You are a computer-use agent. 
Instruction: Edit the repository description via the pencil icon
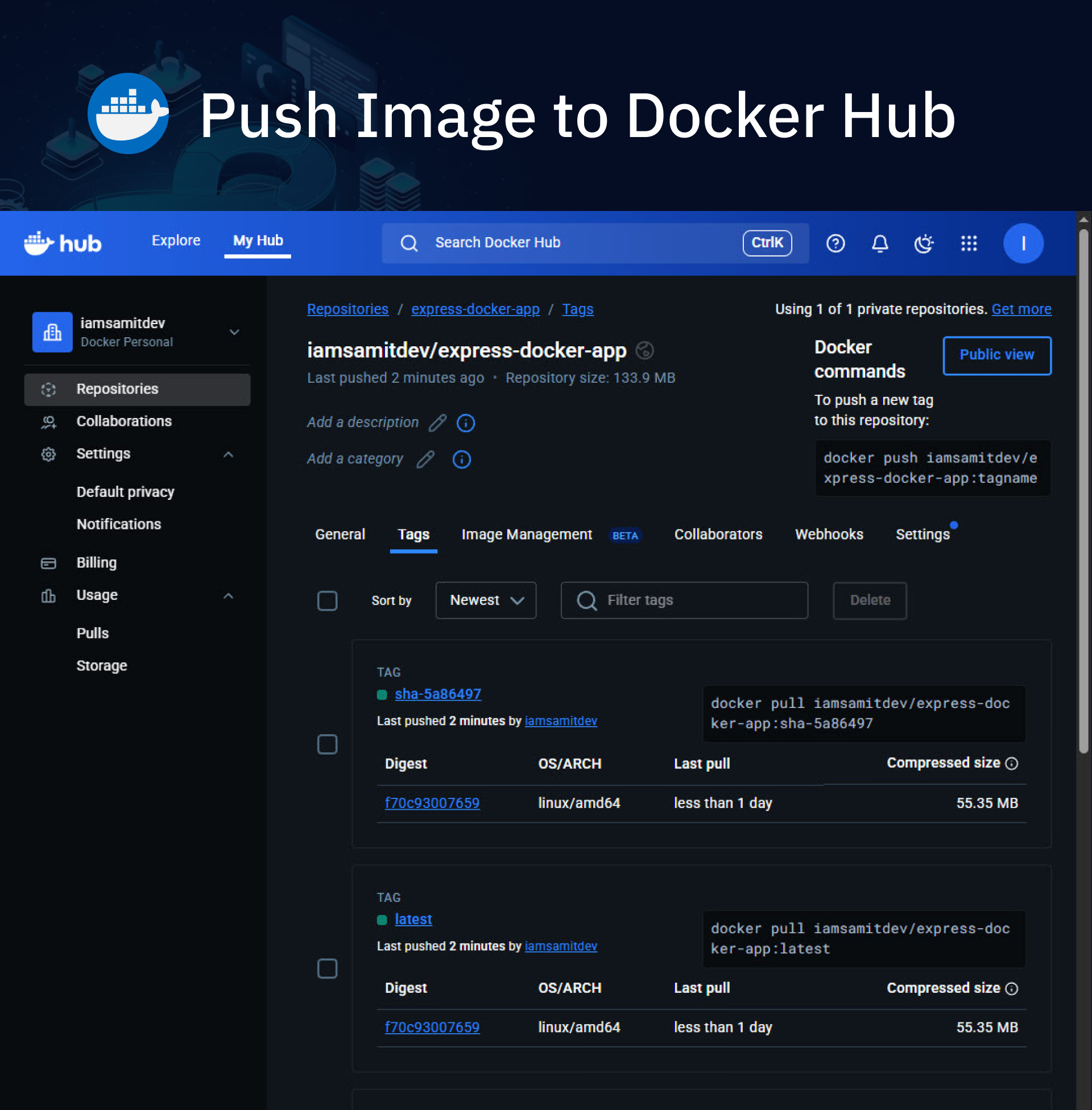(437, 423)
